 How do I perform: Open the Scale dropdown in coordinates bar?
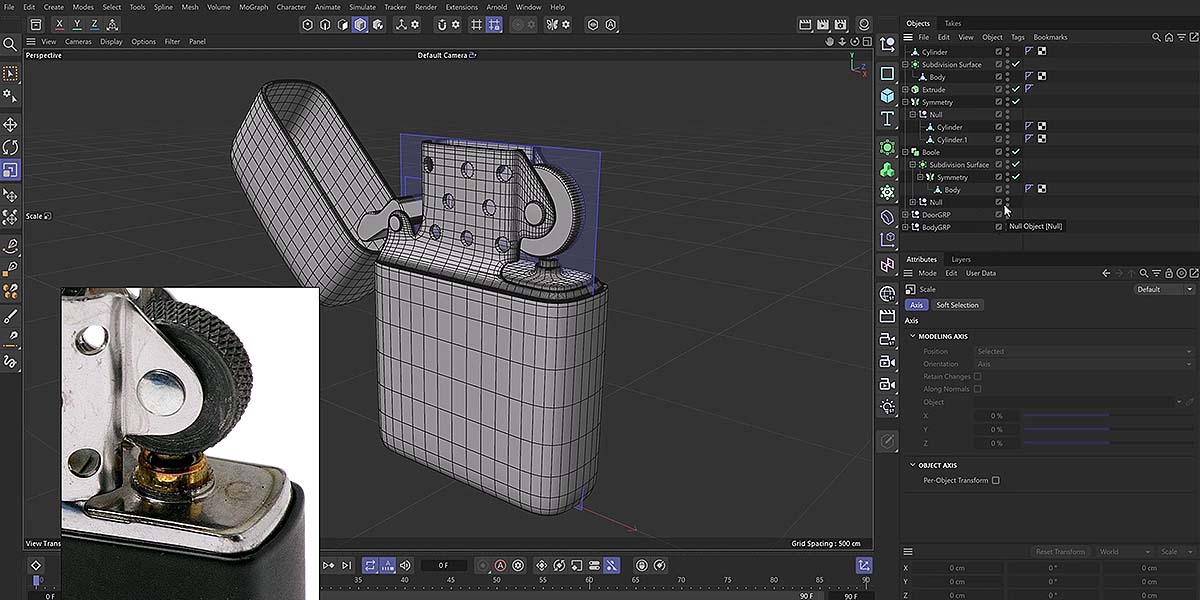[1176, 552]
